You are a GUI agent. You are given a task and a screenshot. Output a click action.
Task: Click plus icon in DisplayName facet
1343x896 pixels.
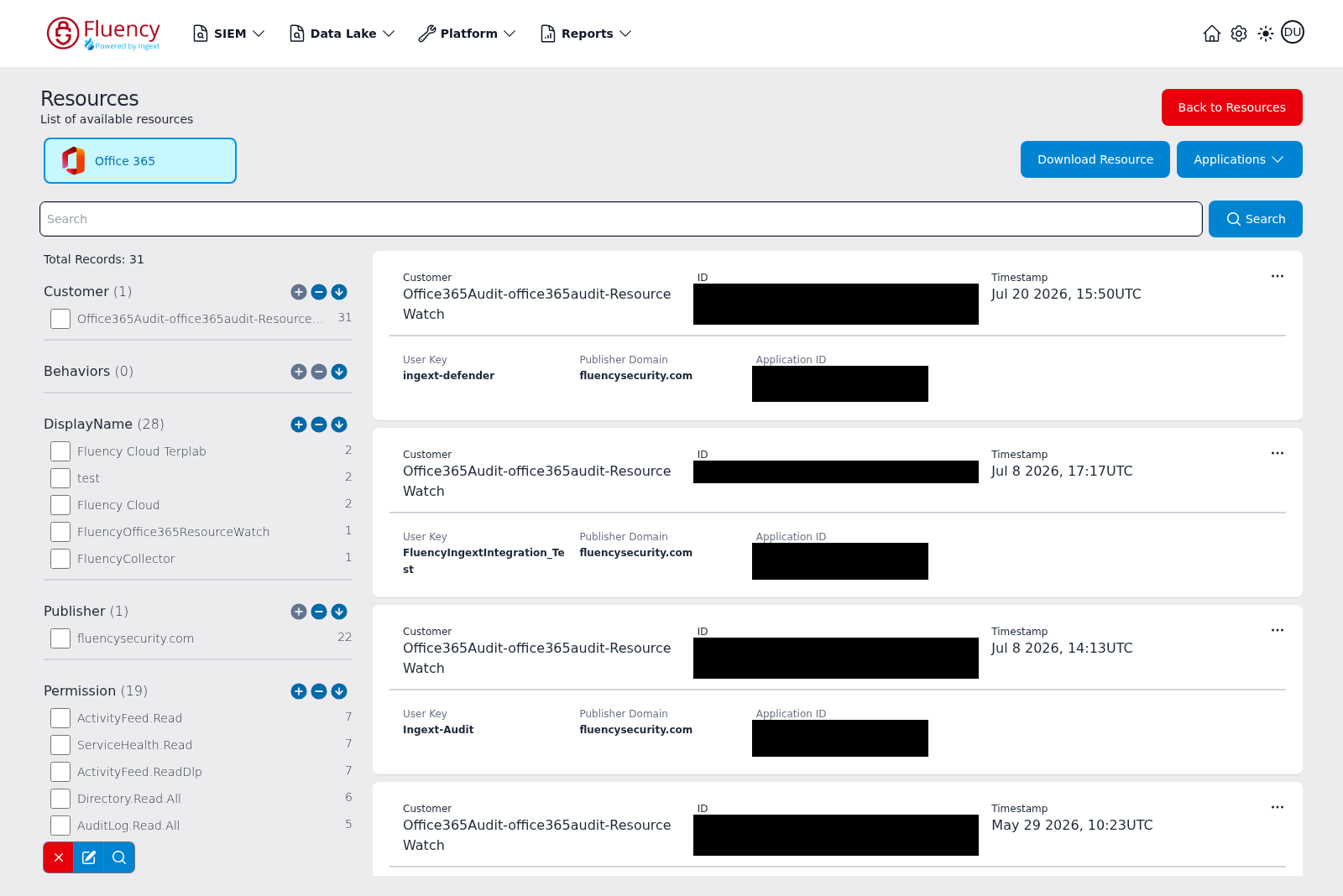pyautogui.click(x=299, y=425)
